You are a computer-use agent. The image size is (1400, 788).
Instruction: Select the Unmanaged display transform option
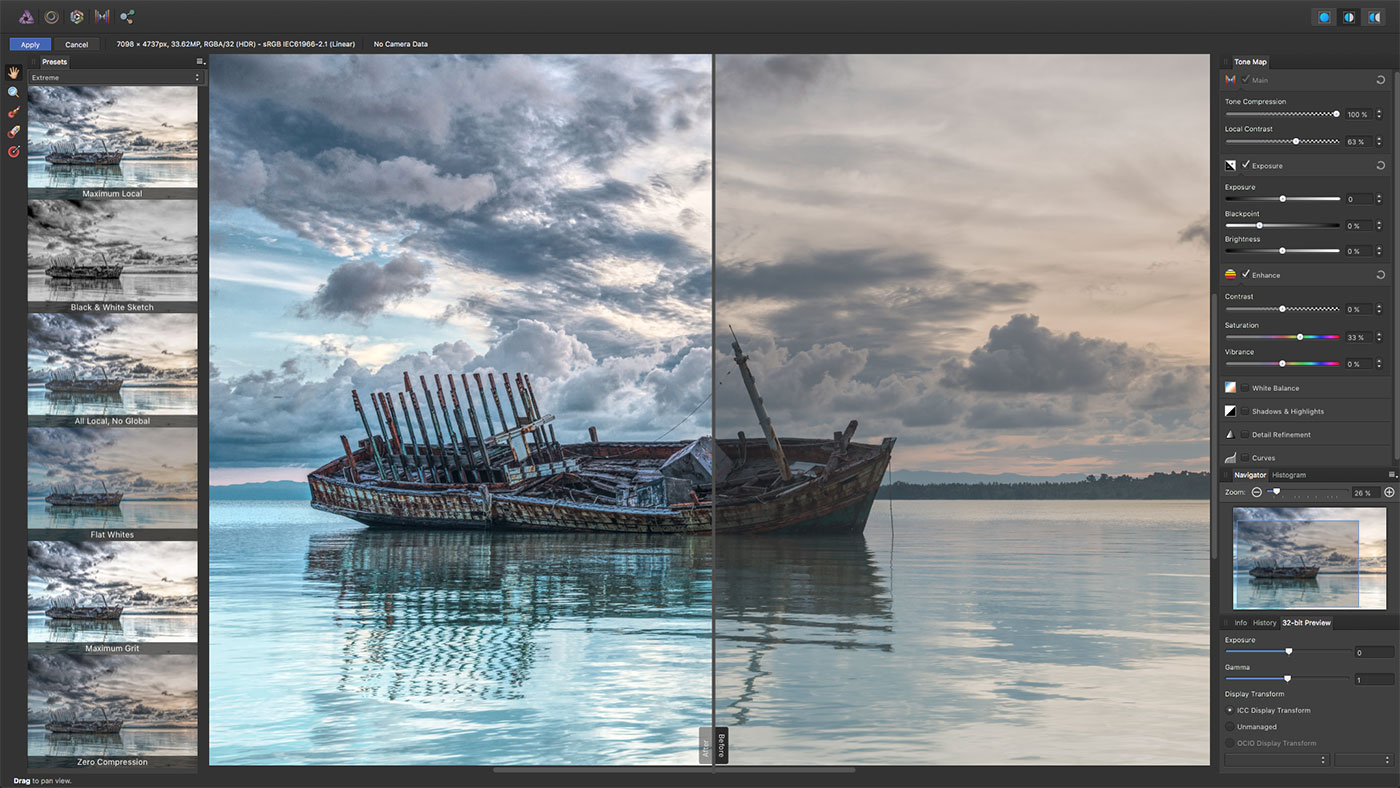point(1230,727)
